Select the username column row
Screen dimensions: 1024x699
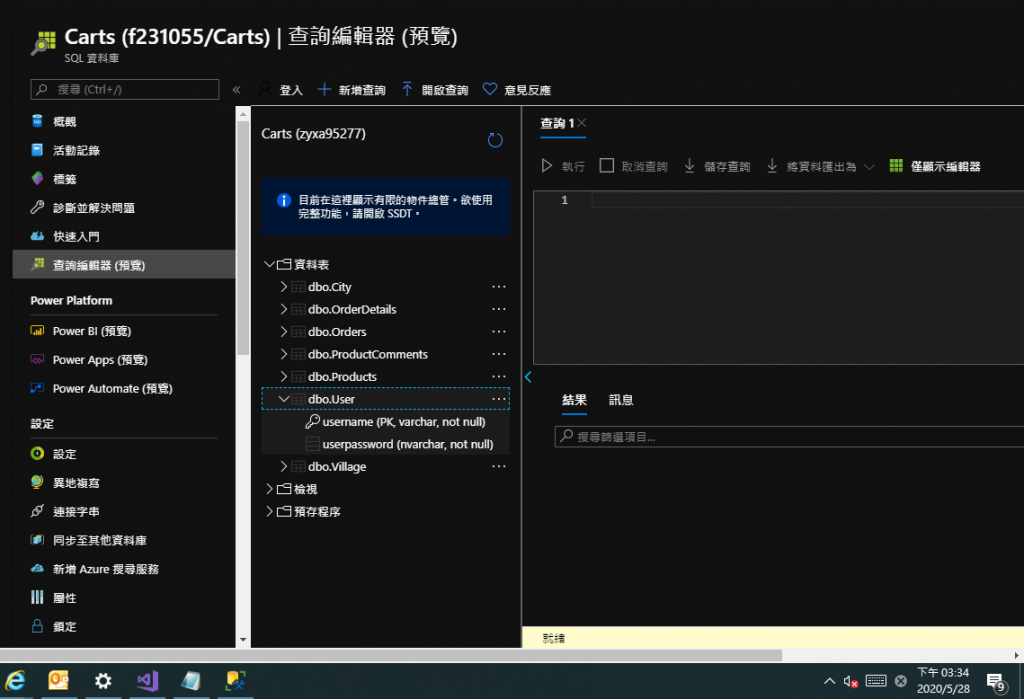pyautogui.click(x=385, y=421)
